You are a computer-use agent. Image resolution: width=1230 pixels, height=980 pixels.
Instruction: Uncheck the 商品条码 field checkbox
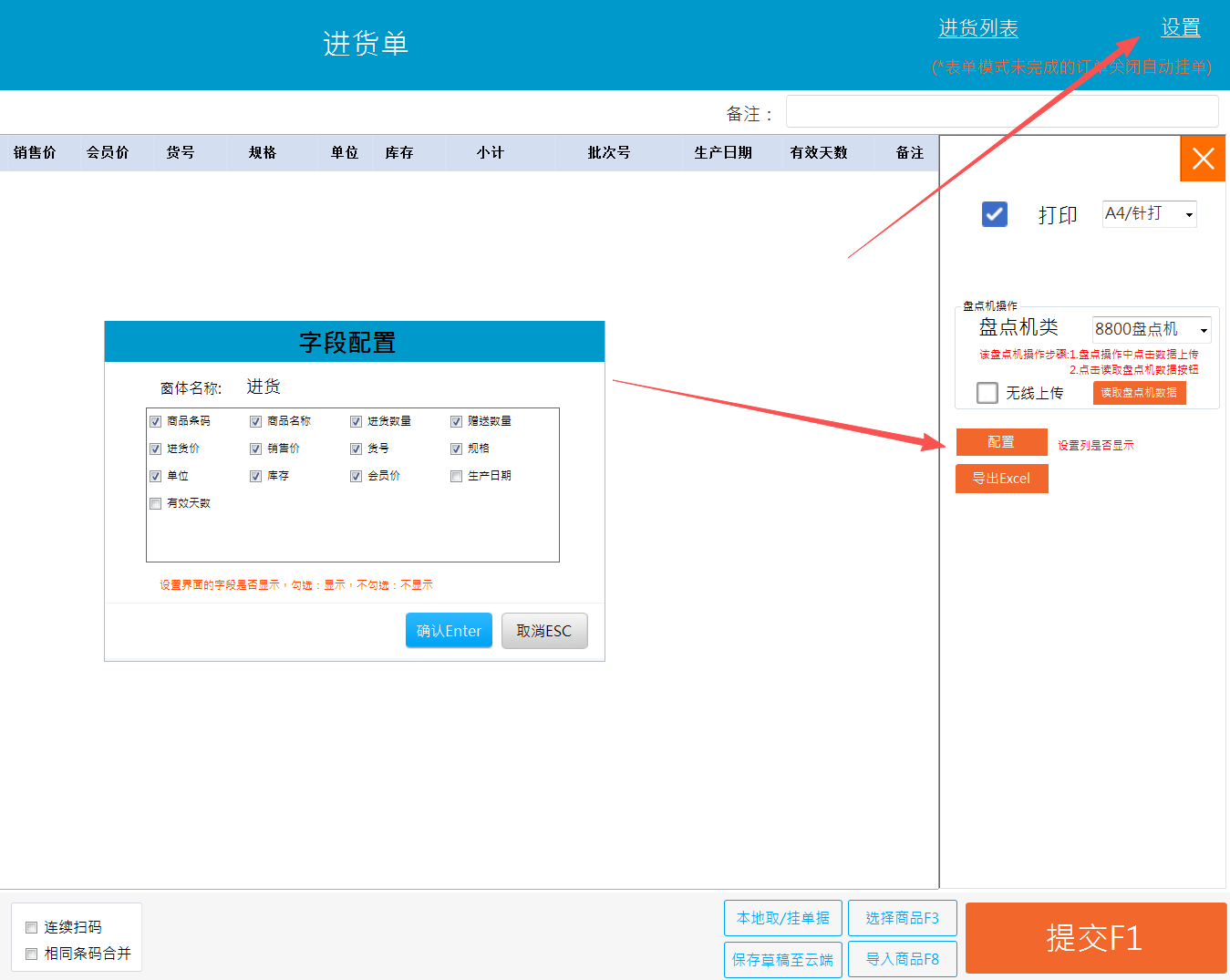coord(156,421)
